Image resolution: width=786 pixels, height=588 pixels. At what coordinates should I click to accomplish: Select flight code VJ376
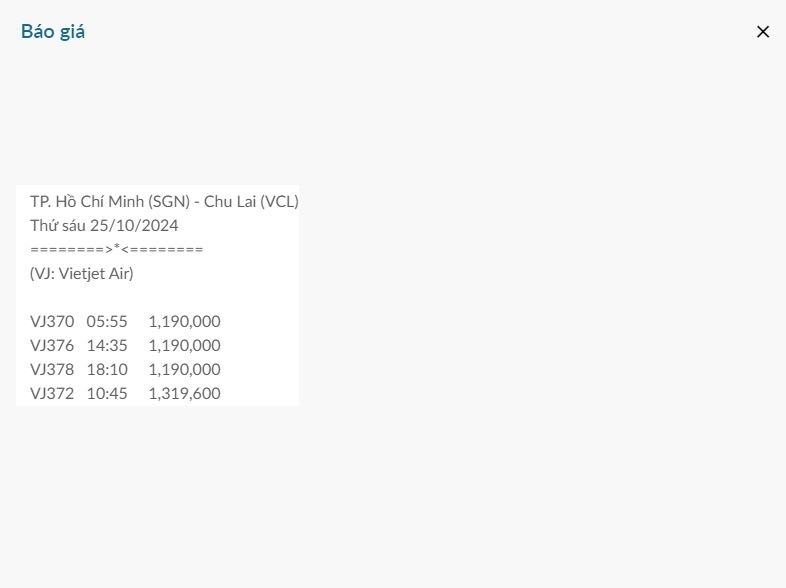(52, 345)
